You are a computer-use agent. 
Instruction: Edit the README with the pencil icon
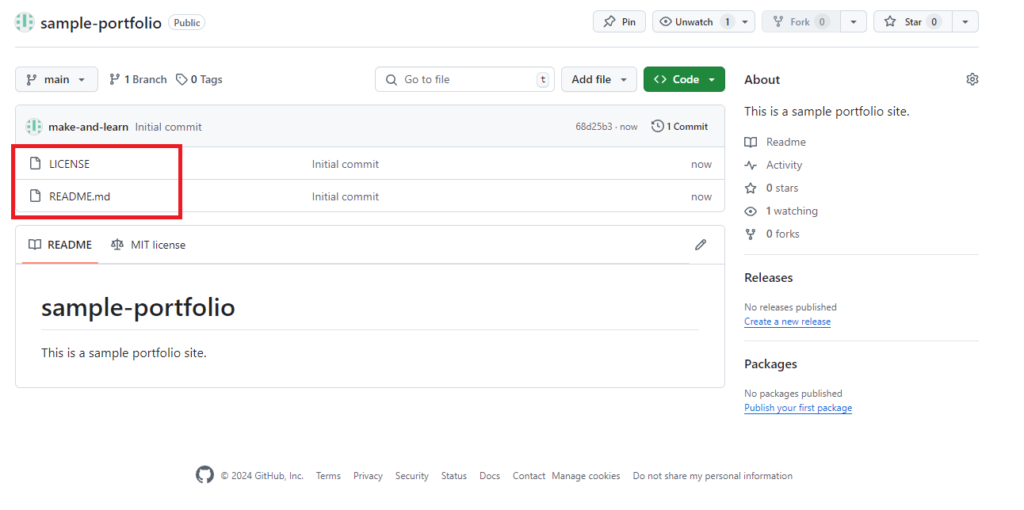pos(701,245)
